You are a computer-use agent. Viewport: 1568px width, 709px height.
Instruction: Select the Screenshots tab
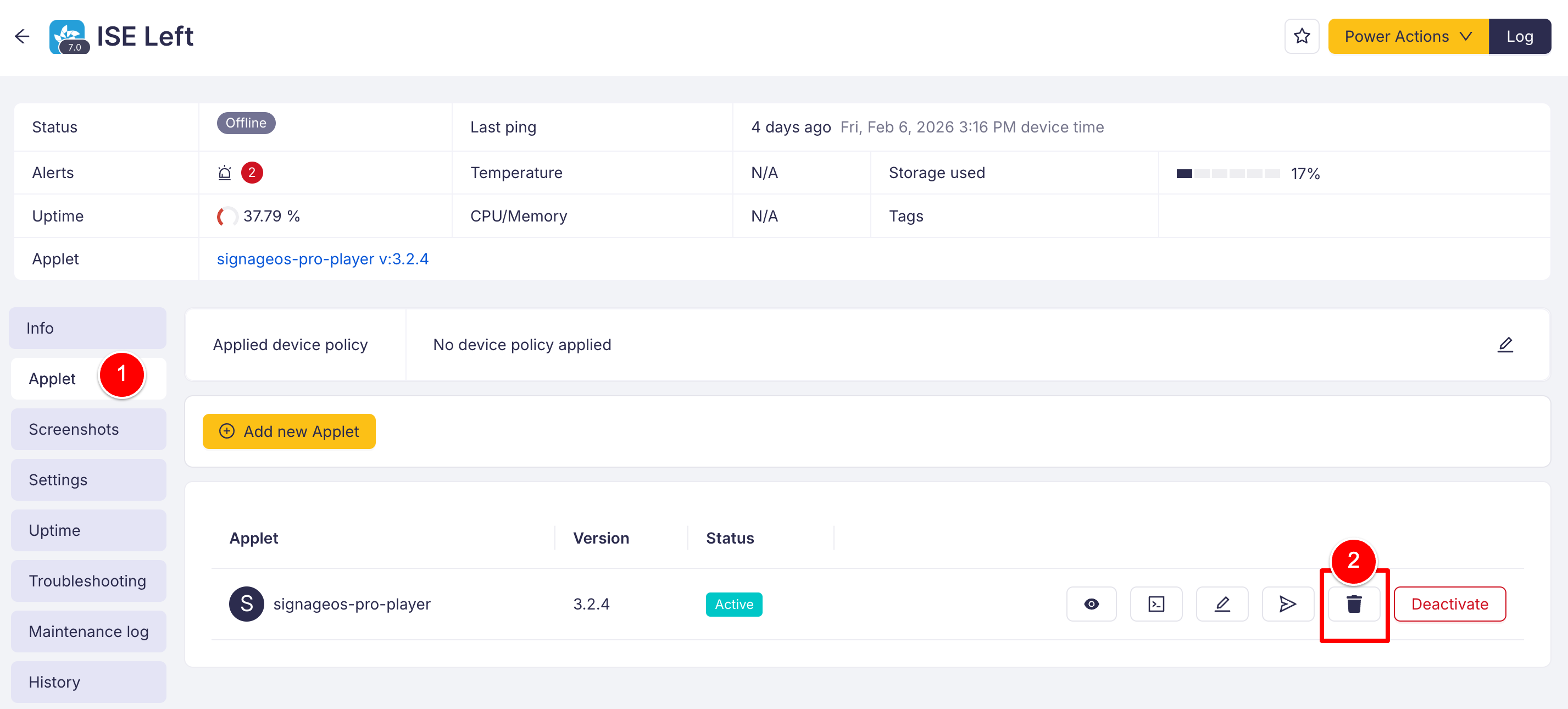click(88, 429)
